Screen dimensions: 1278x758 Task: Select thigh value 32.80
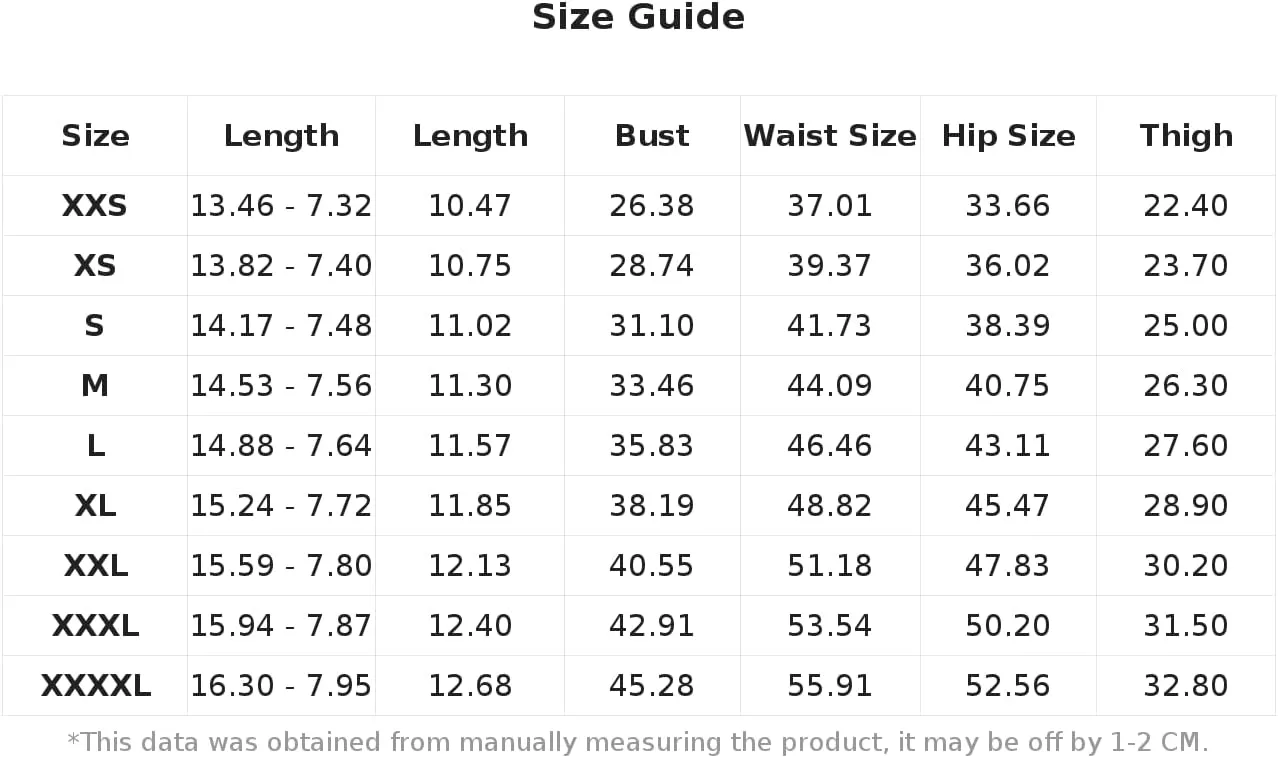1186,686
